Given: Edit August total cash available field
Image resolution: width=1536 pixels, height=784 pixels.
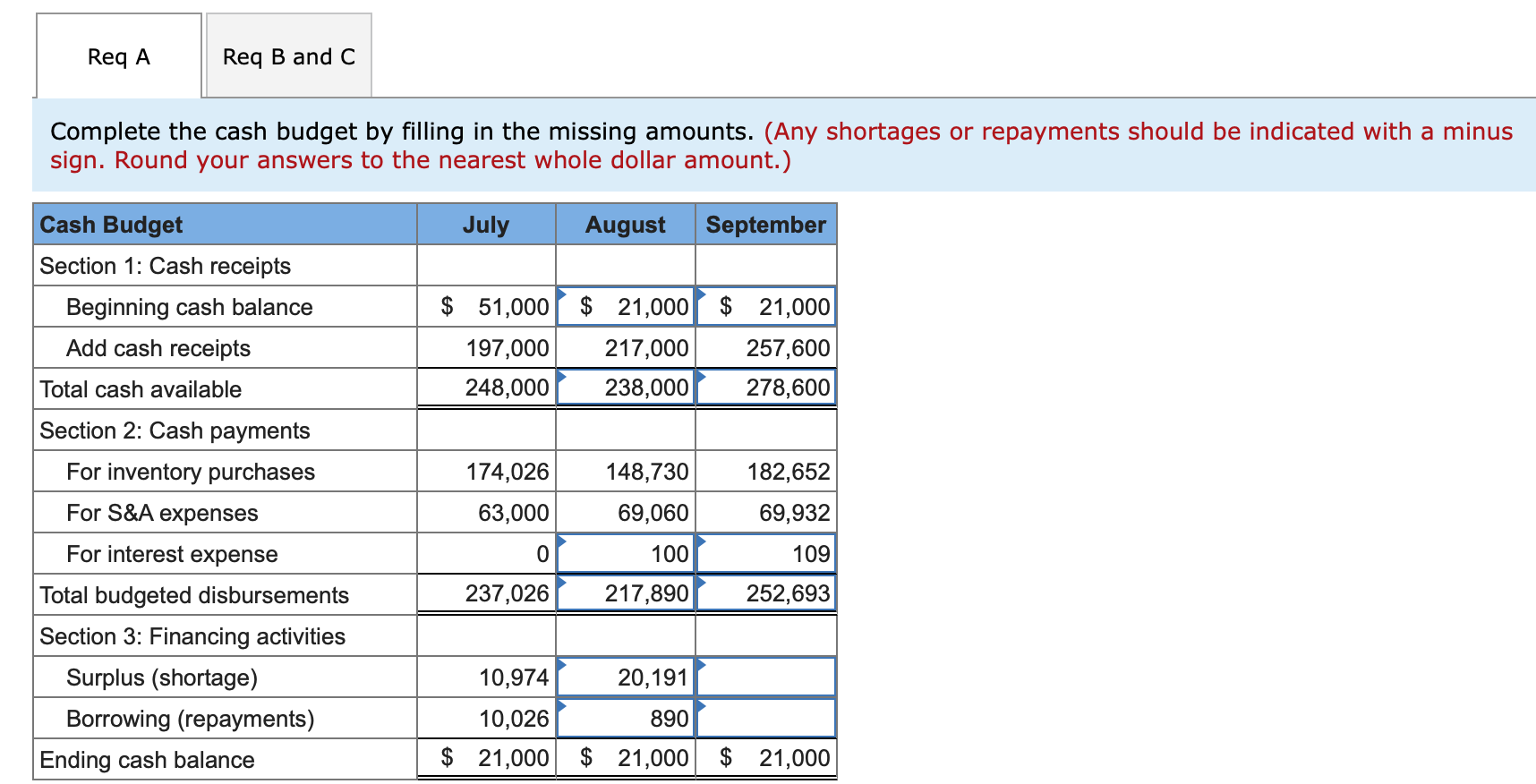Looking at the screenshot, I should click(x=626, y=388).
